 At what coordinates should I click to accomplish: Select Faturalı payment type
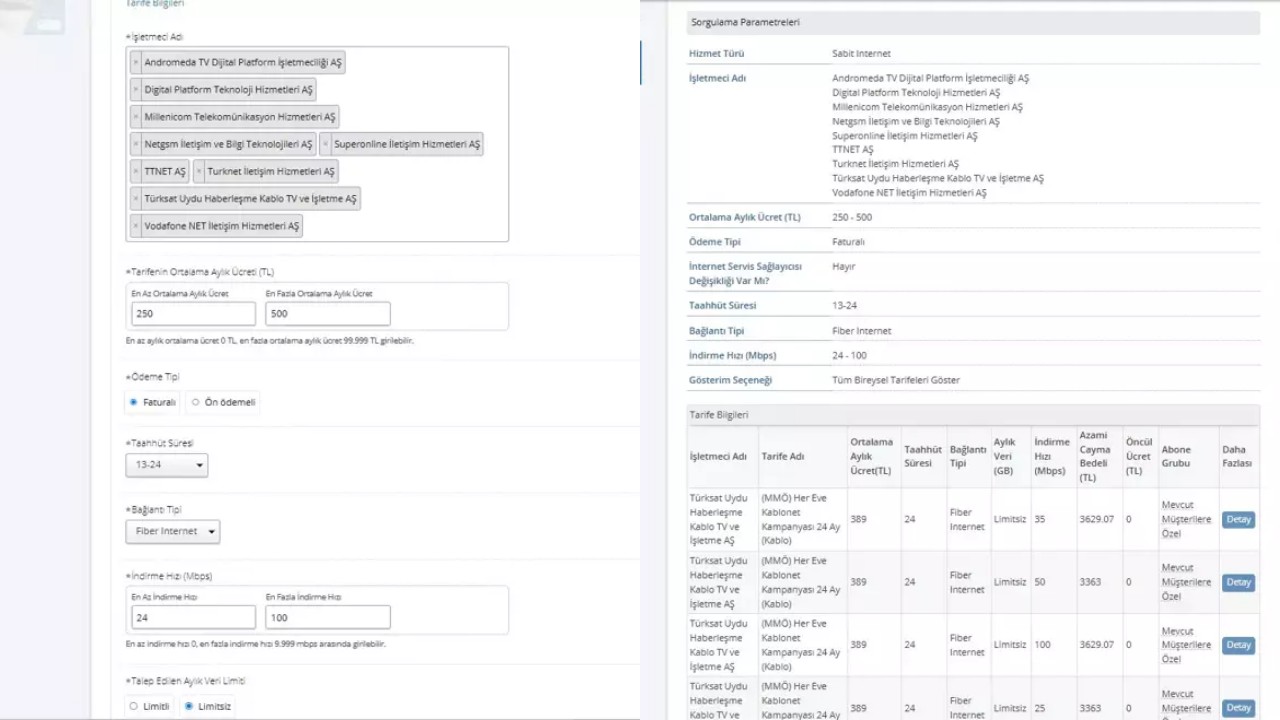(134, 402)
